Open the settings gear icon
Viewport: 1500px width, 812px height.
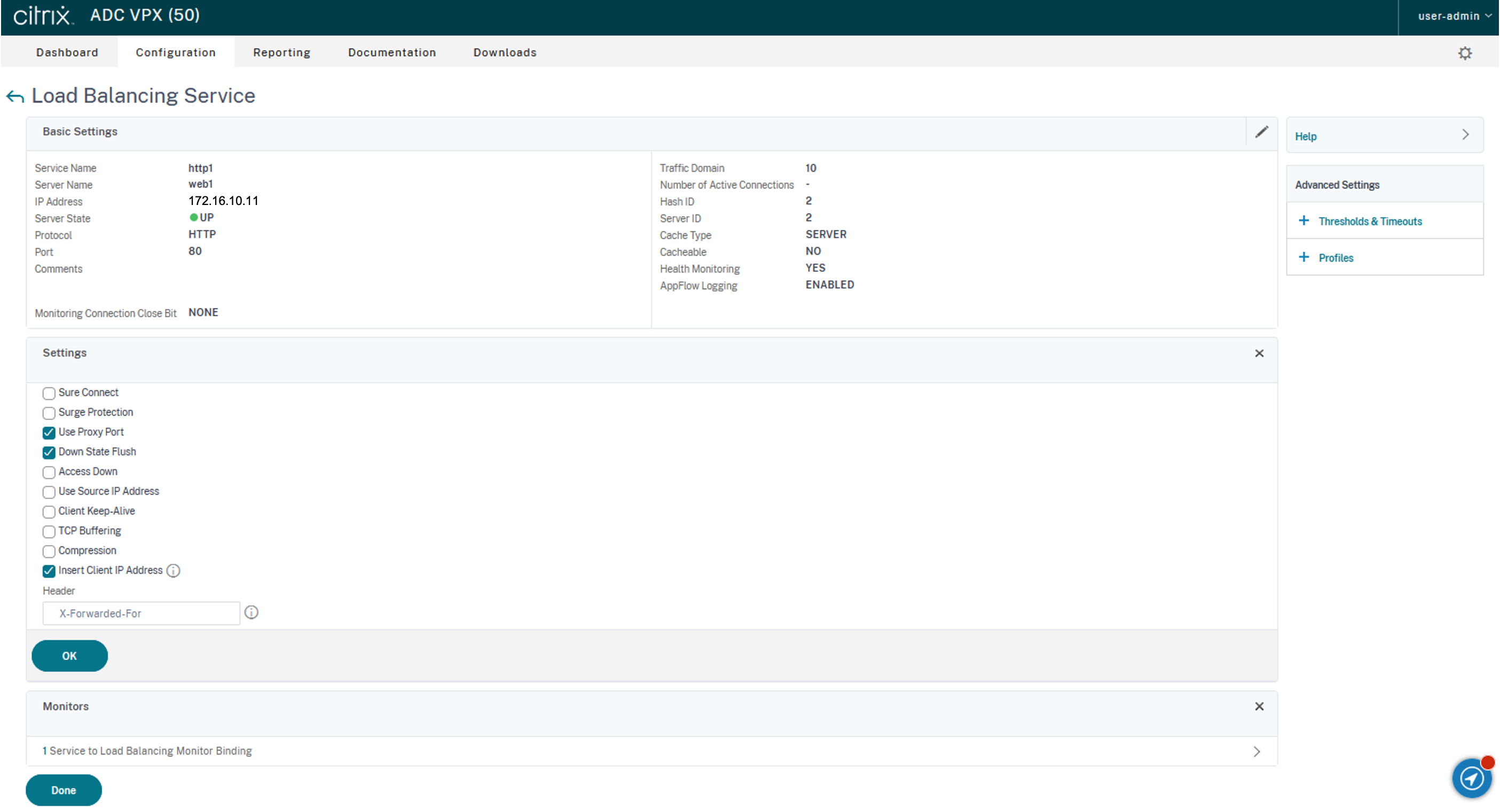[1464, 53]
